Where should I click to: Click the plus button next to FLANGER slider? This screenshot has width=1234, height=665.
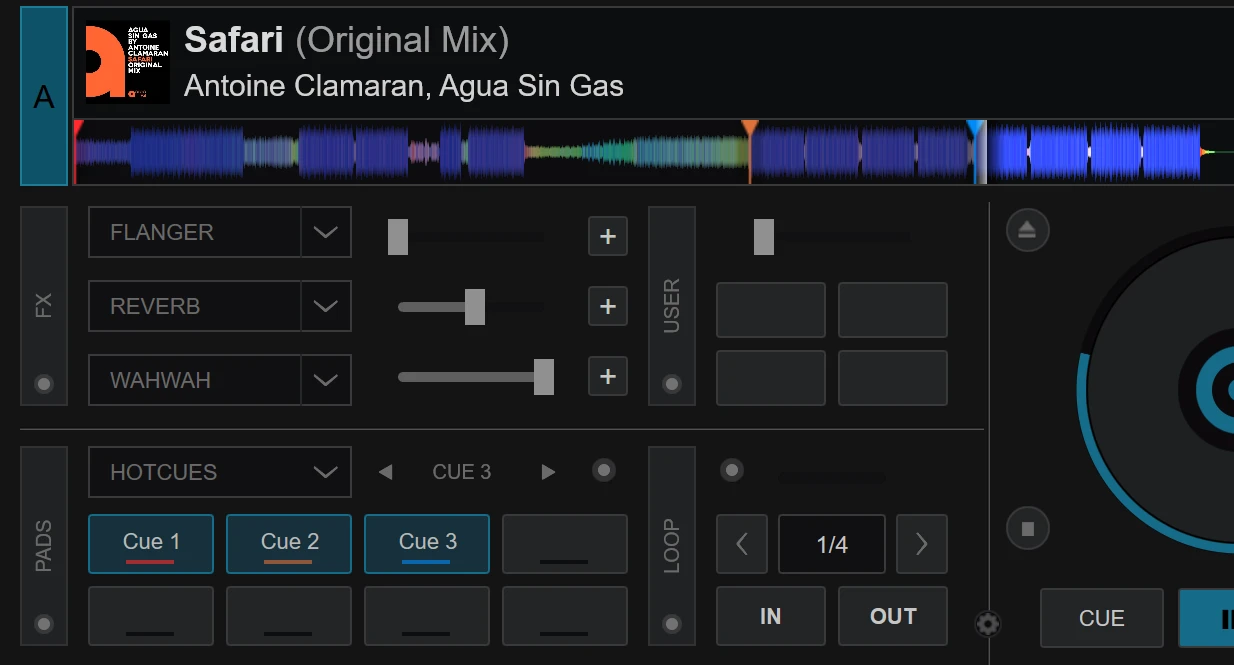[x=608, y=237]
